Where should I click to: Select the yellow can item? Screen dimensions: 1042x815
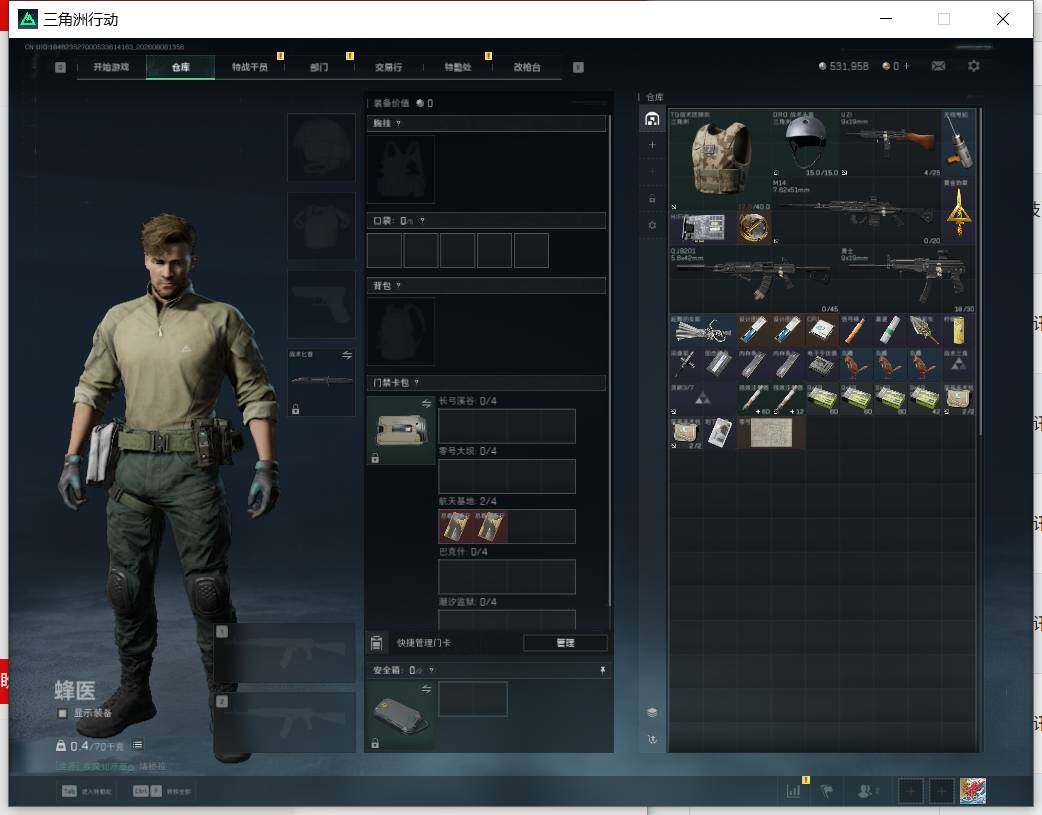click(x=958, y=330)
